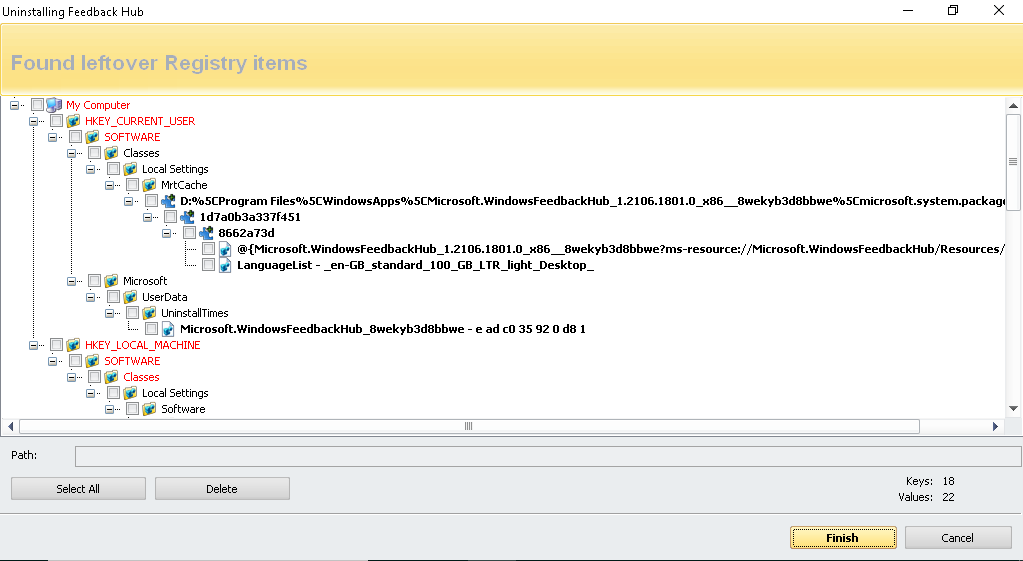1023x561 pixels.
Task: Click the UninstallTimes registry key icon
Action: [x=149, y=312]
